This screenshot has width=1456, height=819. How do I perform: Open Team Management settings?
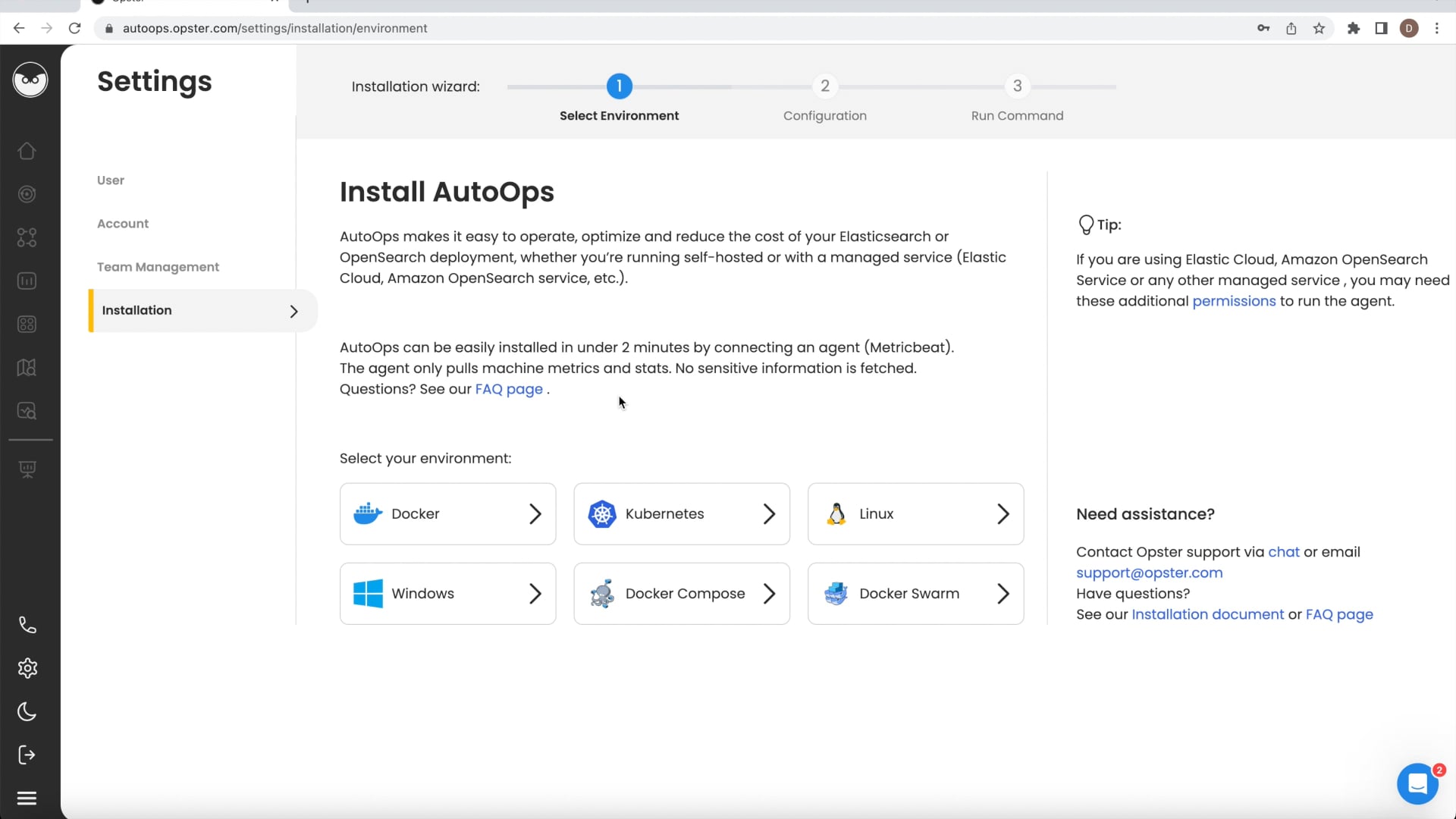tap(158, 267)
